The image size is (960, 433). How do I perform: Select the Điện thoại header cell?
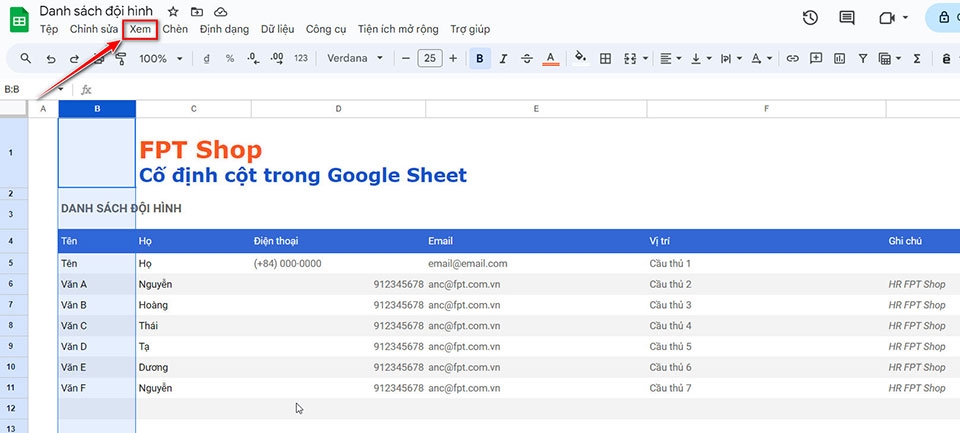338,241
